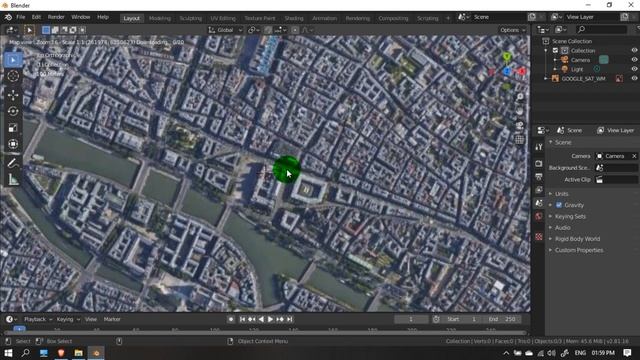Click the blue playhead on the timeline
Screen dimensions: 640x360
[x=19, y=329]
